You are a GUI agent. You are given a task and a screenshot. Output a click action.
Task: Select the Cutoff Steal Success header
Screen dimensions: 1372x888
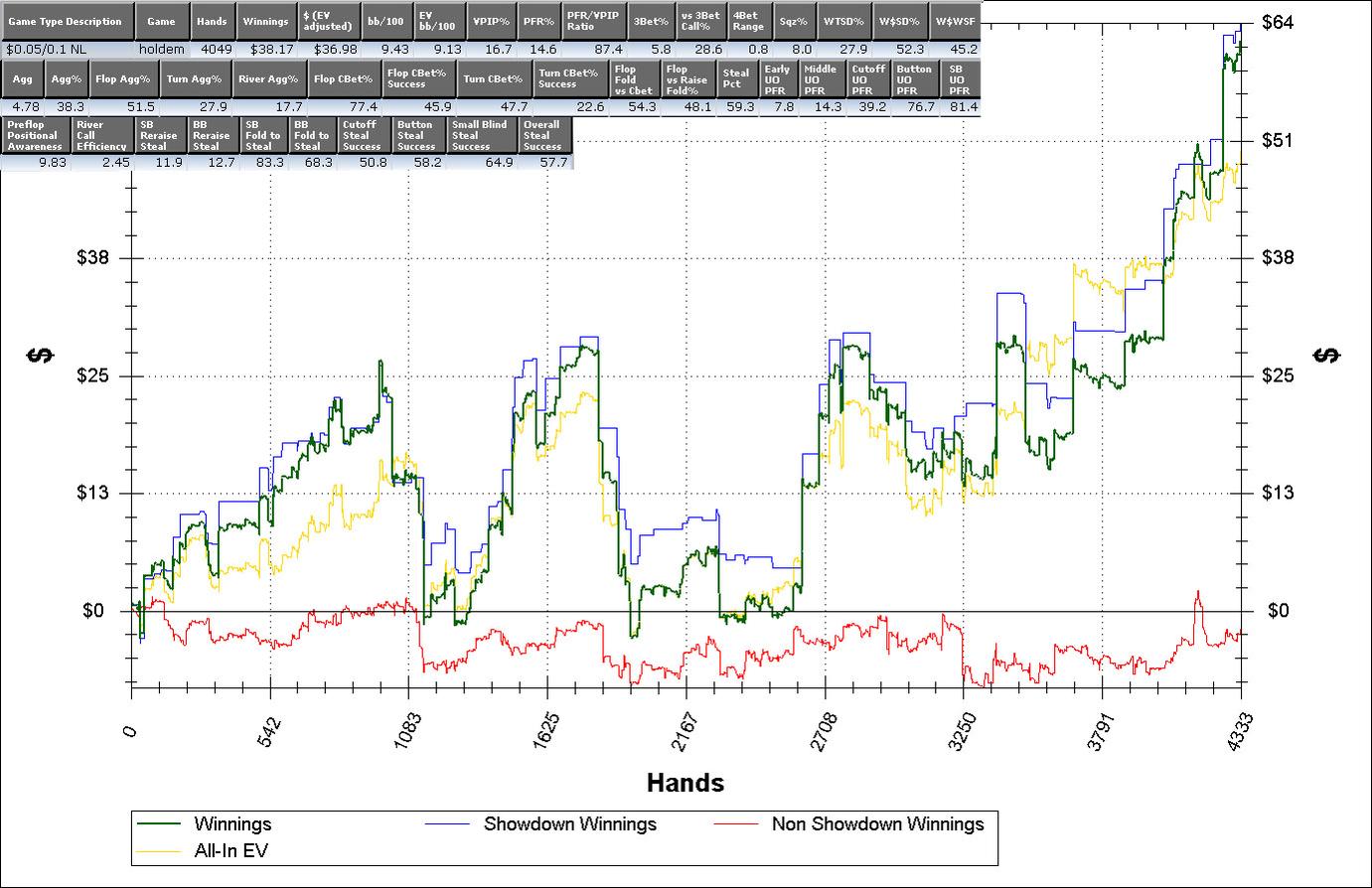point(364,135)
